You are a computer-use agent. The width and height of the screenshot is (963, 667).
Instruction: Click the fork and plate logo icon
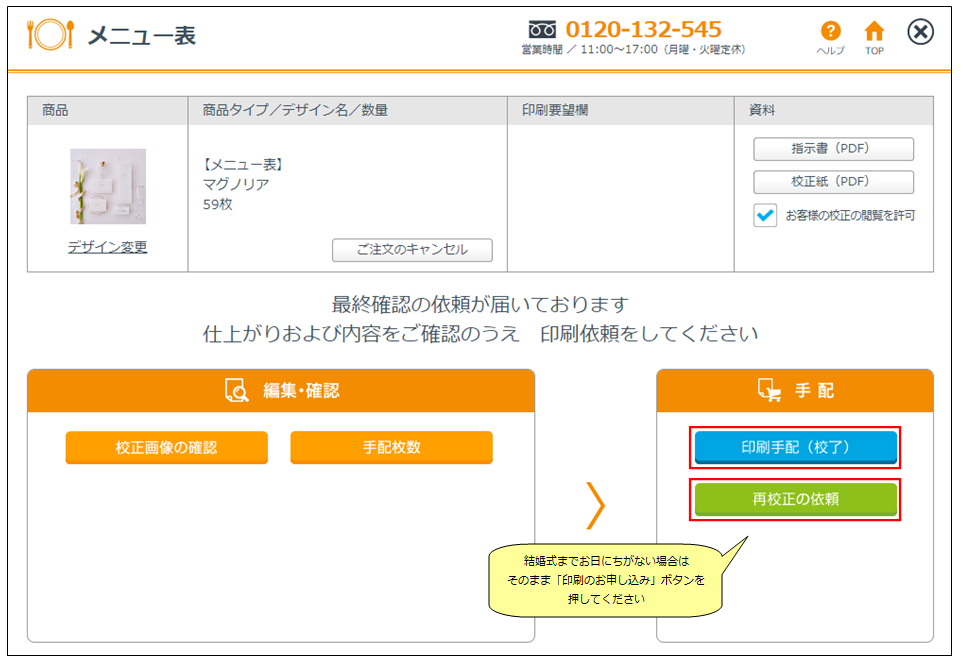(49, 36)
